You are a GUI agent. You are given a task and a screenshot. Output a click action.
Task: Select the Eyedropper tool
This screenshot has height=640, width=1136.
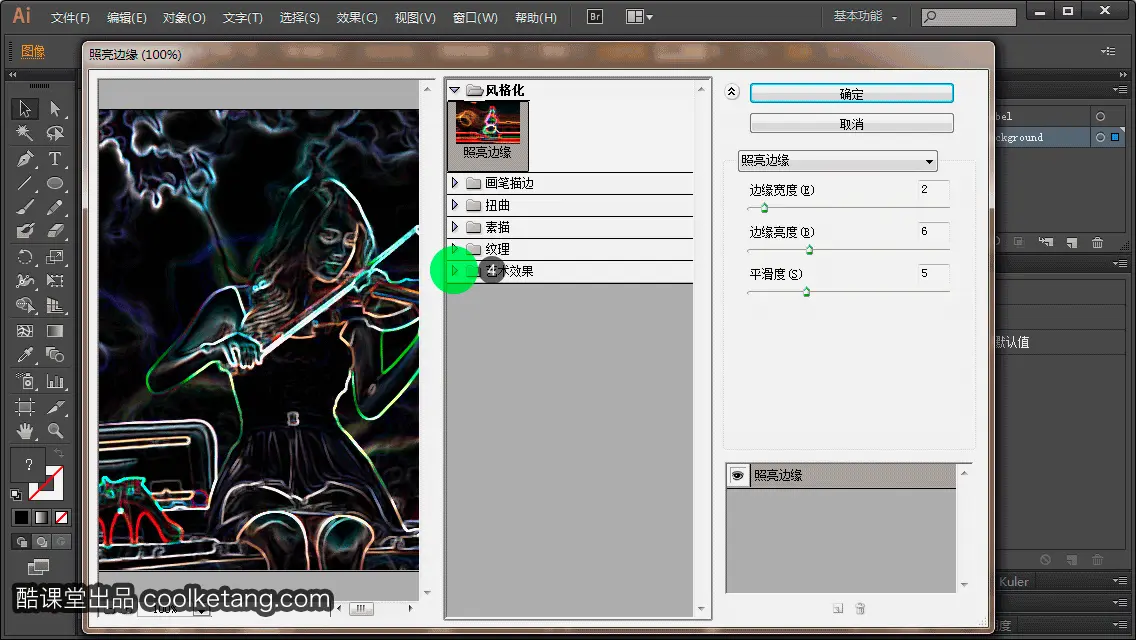pos(25,355)
